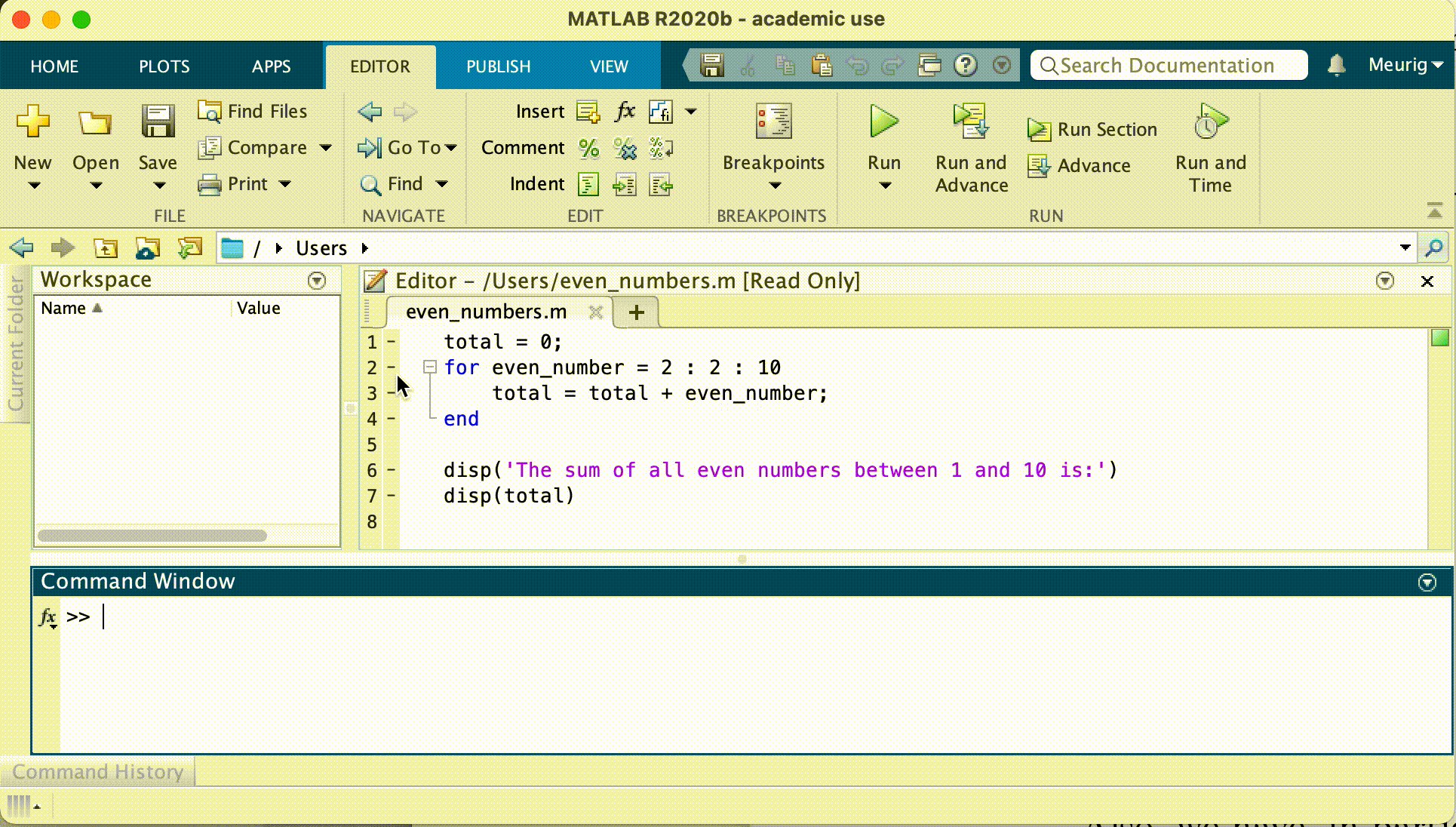Collapse the toolstrip with the minimize arrow

click(x=1435, y=212)
